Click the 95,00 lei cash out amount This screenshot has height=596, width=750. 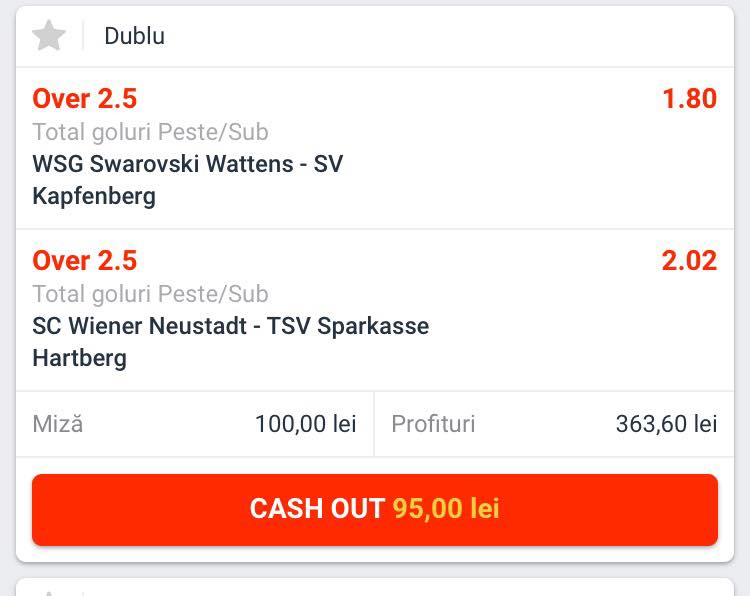point(446,508)
